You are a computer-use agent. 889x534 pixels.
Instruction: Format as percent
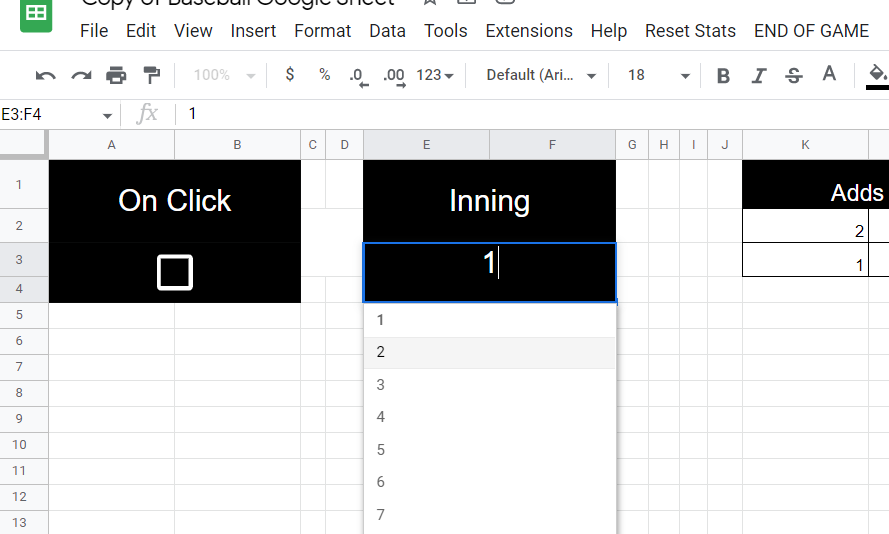pyautogui.click(x=324, y=74)
